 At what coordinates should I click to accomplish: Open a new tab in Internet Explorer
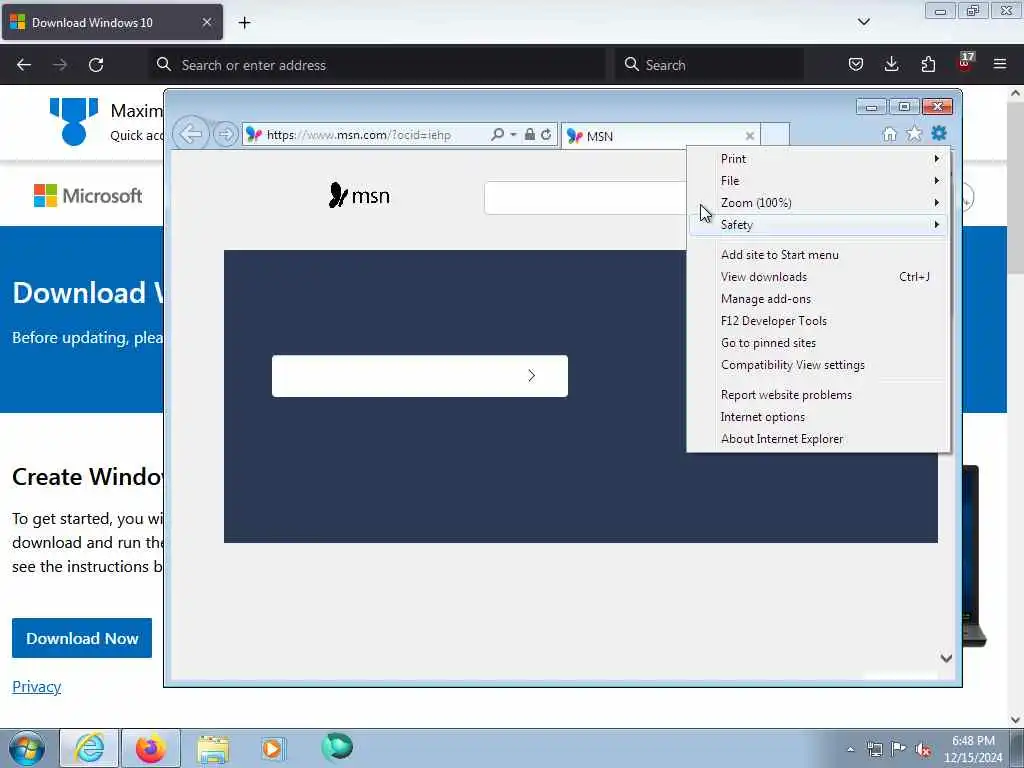(x=775, y=135)
